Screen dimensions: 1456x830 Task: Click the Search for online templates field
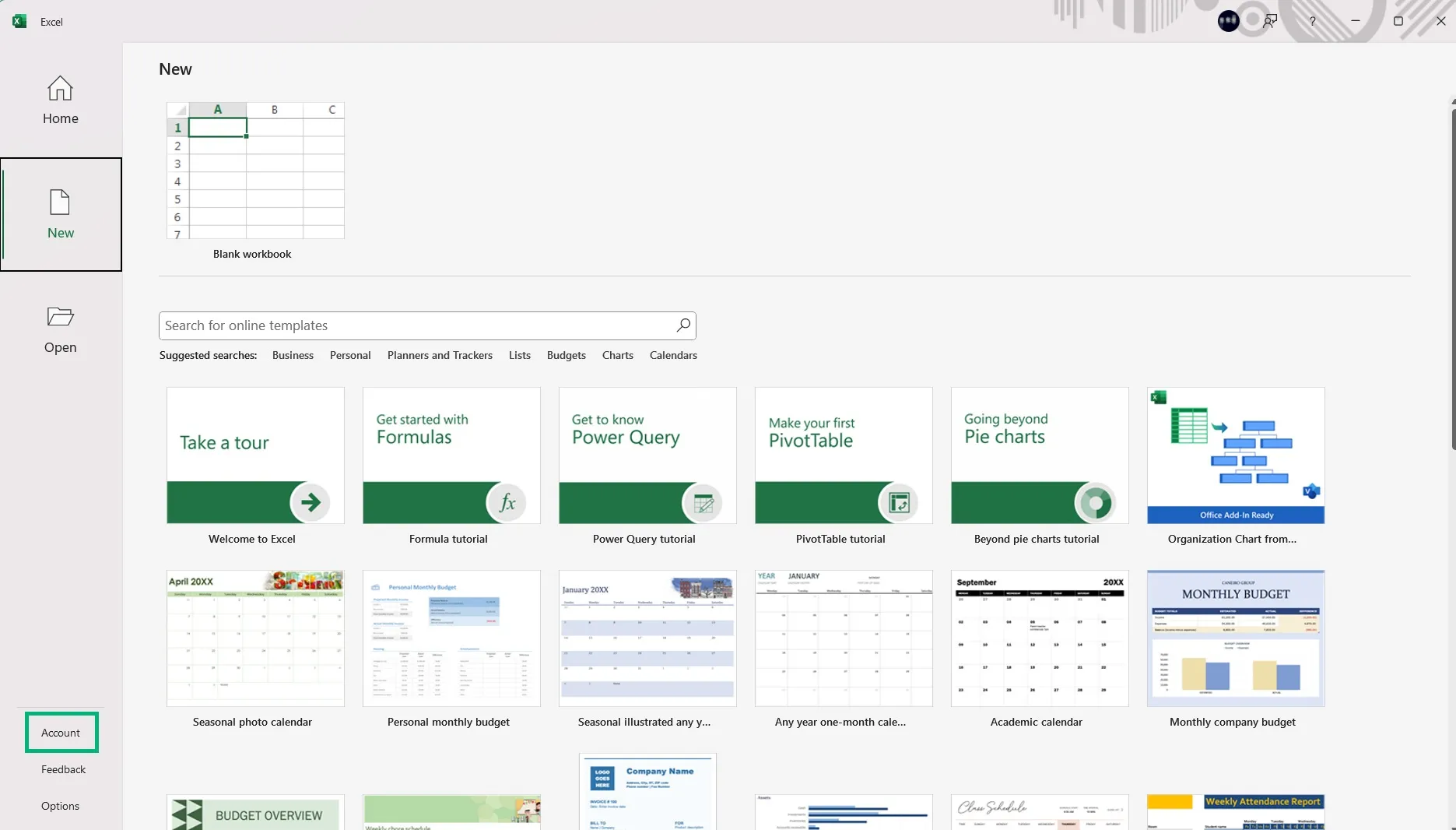point(427,325)
